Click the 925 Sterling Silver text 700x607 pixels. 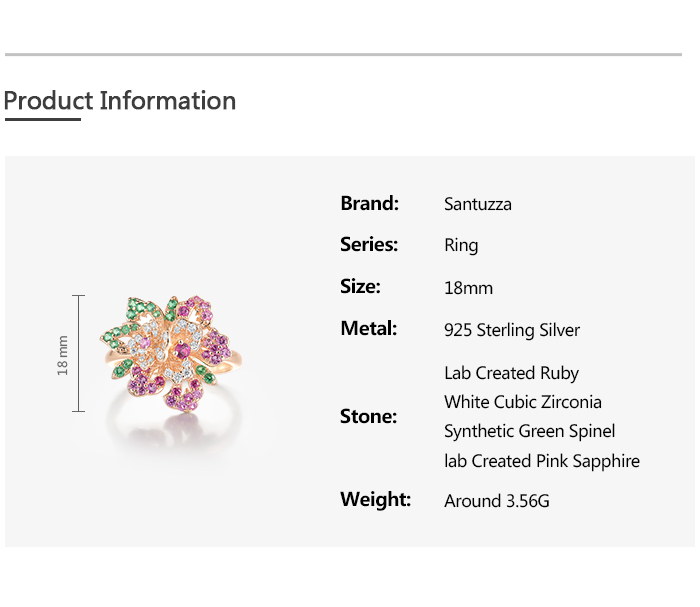point(512,330)
